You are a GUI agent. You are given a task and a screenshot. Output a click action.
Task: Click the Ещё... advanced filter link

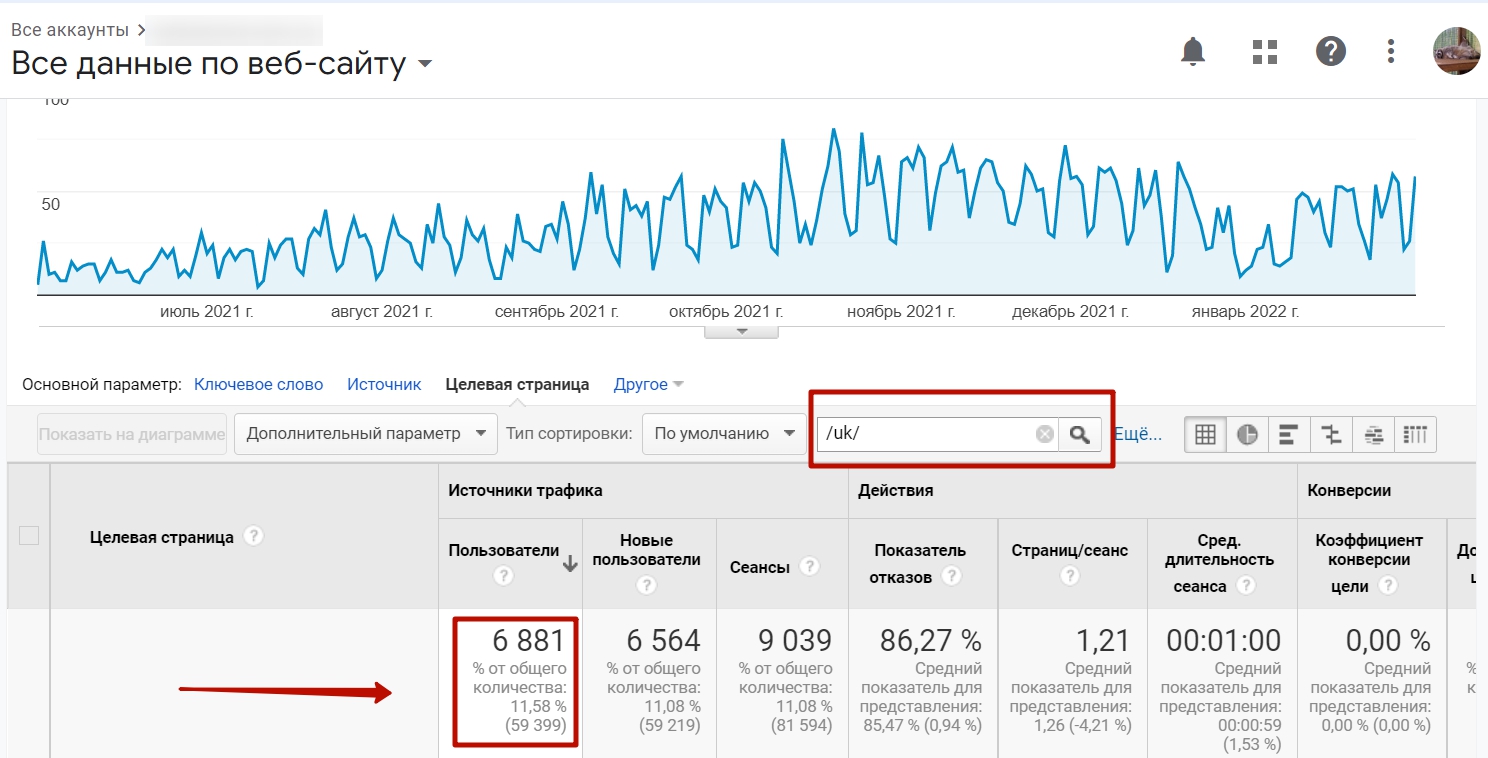pyautogui.click(x=1137, y=434)
